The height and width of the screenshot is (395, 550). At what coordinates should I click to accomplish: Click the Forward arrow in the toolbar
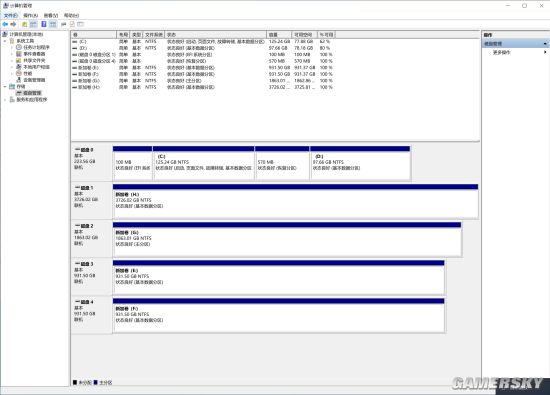(x=13, y=24)
